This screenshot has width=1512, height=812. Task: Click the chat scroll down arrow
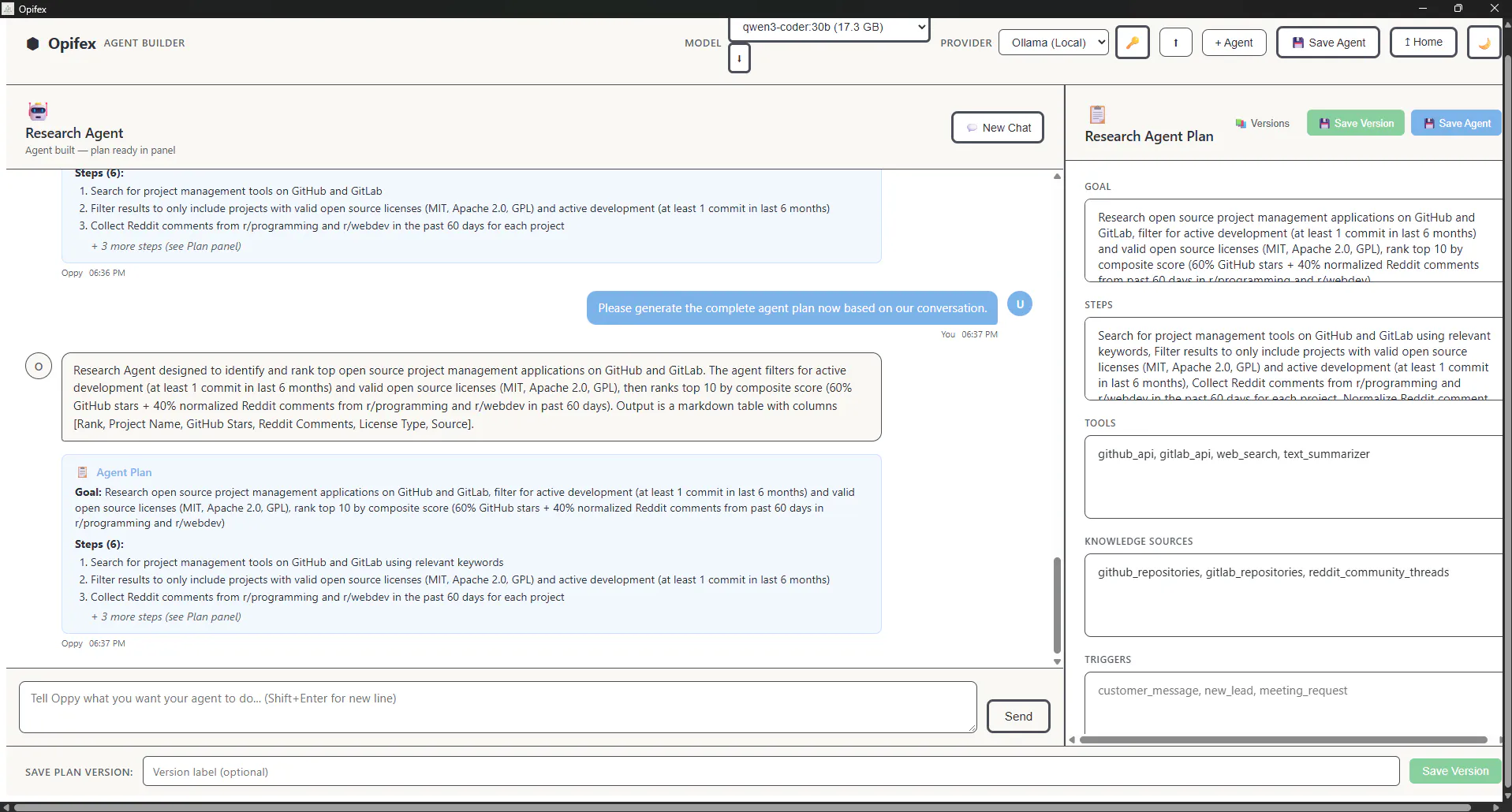coord(1057,662)
